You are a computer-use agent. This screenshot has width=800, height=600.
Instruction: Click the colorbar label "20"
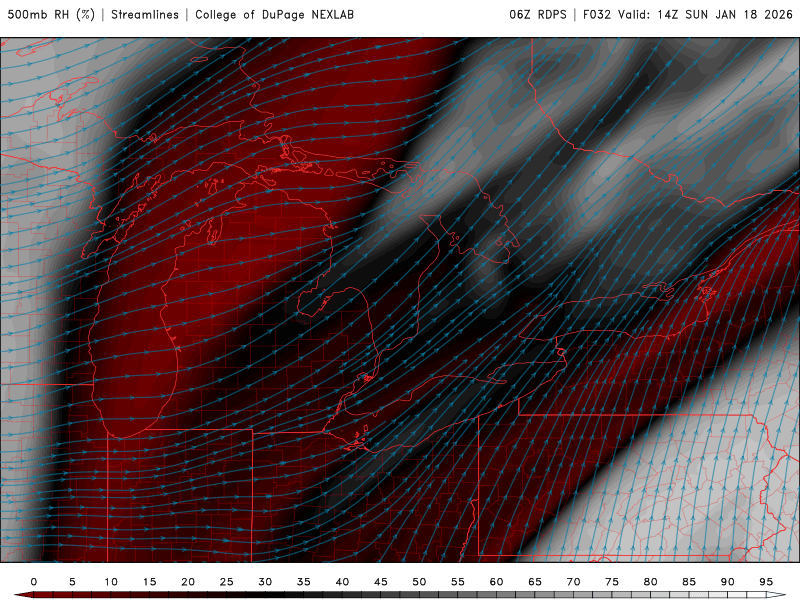(x=188, y=582)
